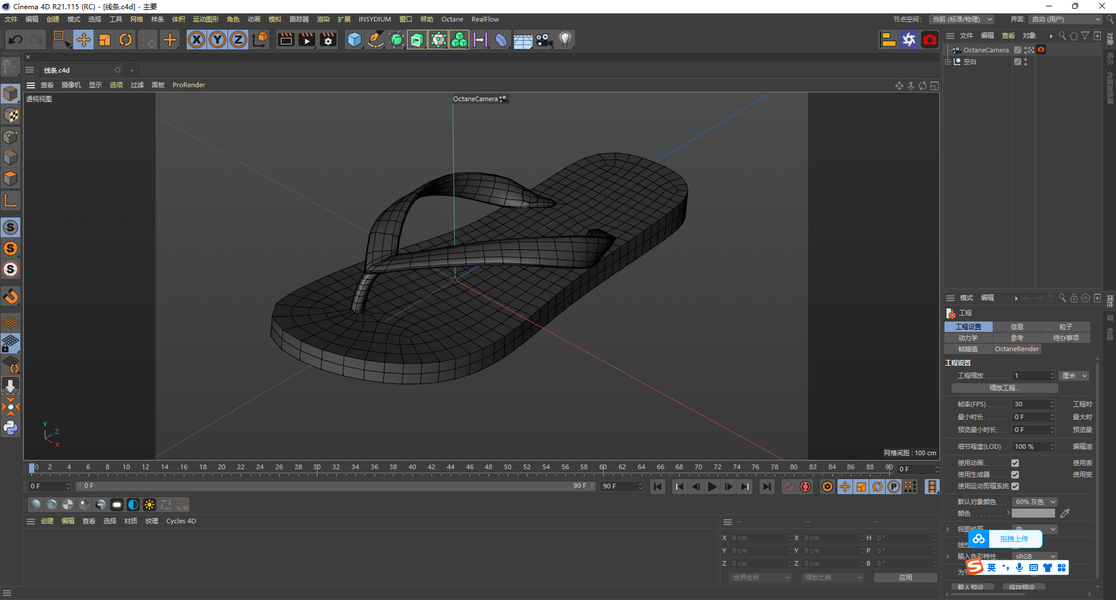The height and width of the screenshot is (600, 1116).
Task: Select the Move tool in top toolbar
Action: pyautogui.click(x=83, y=40)
